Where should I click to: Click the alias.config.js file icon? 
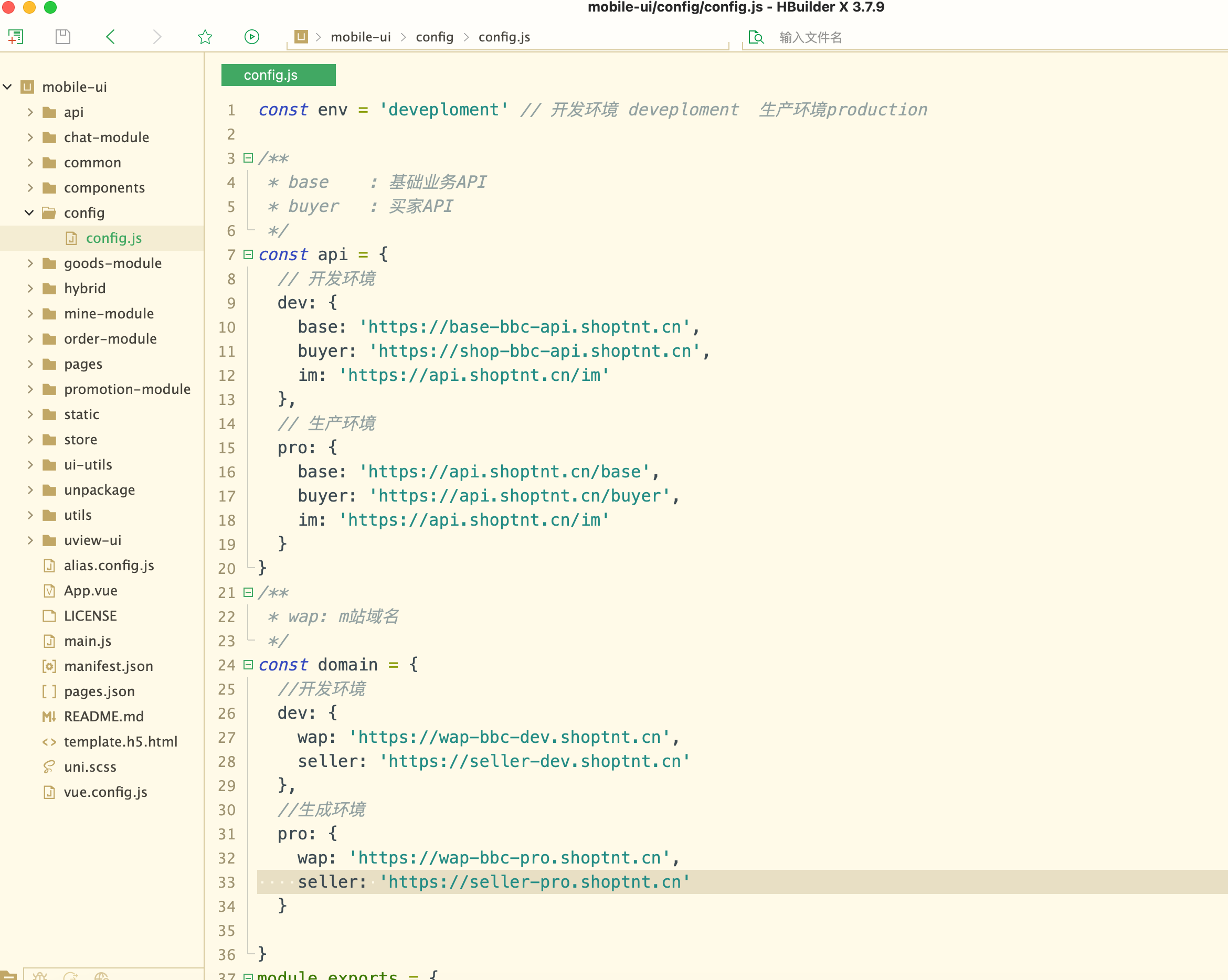click(49, 566)
